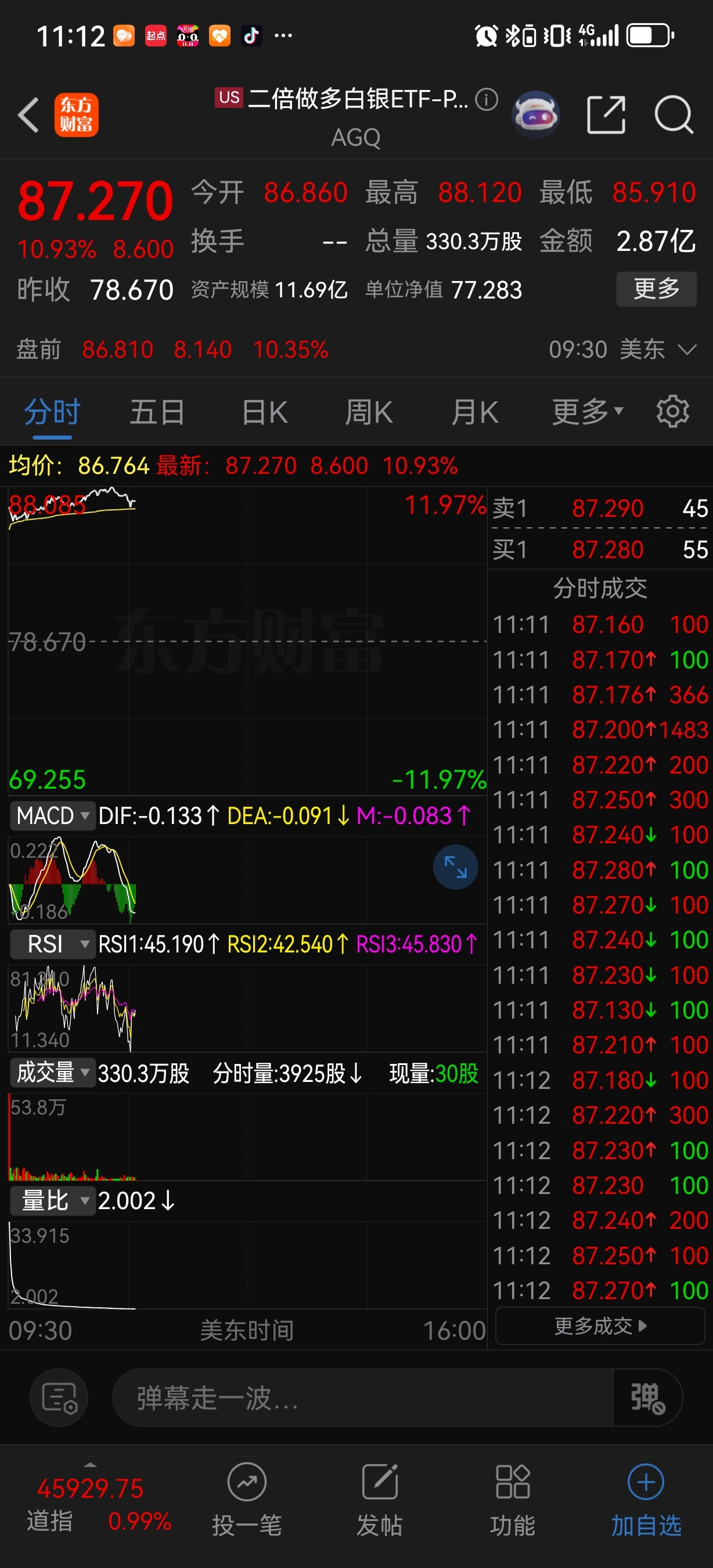This screenshot has height=1568, width=713.
Task: Tap the 盘前 86.810 pre-market price
Action: point(117,350)
